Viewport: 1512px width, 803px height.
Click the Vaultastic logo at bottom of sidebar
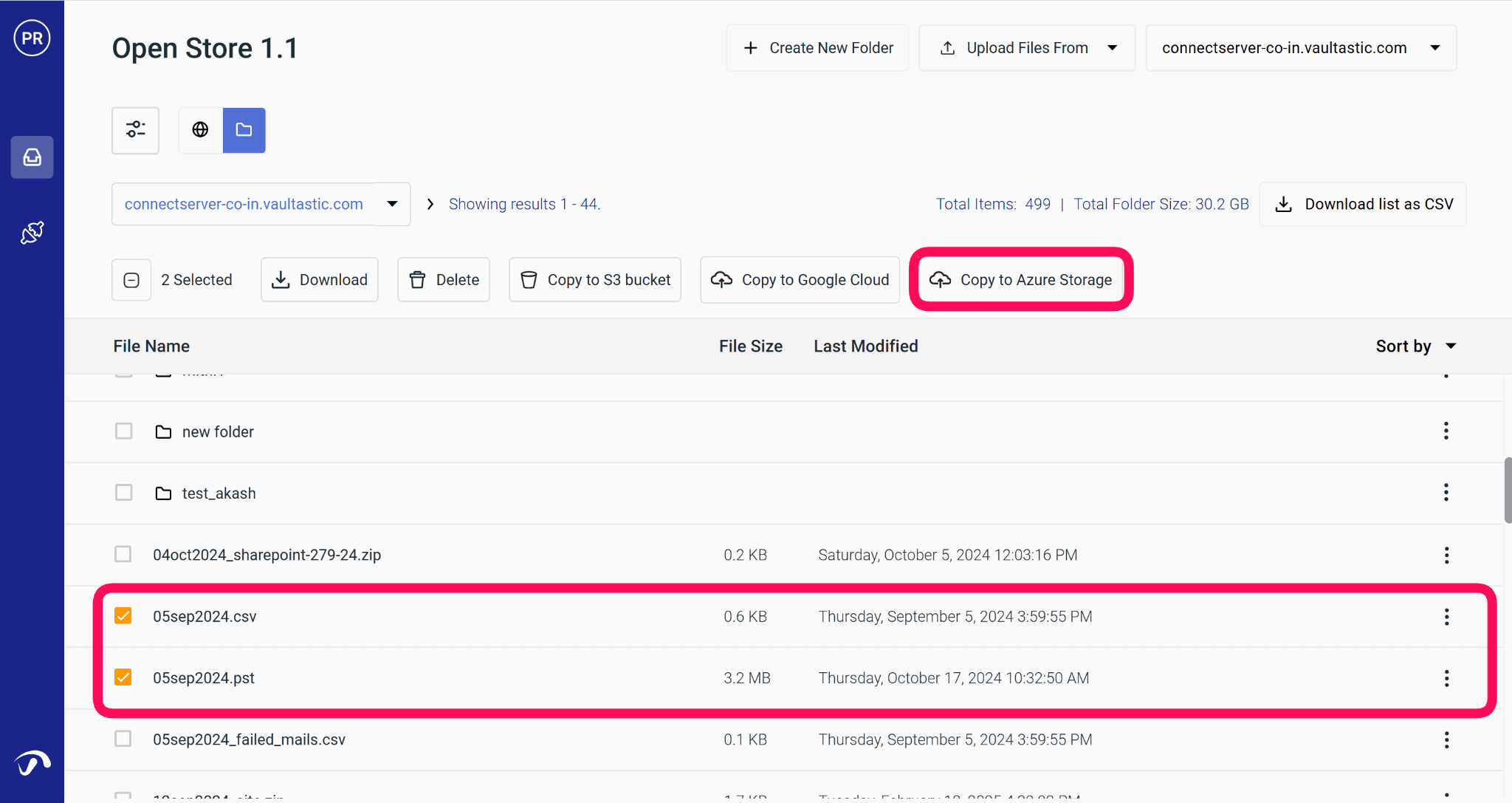point(32,763)
